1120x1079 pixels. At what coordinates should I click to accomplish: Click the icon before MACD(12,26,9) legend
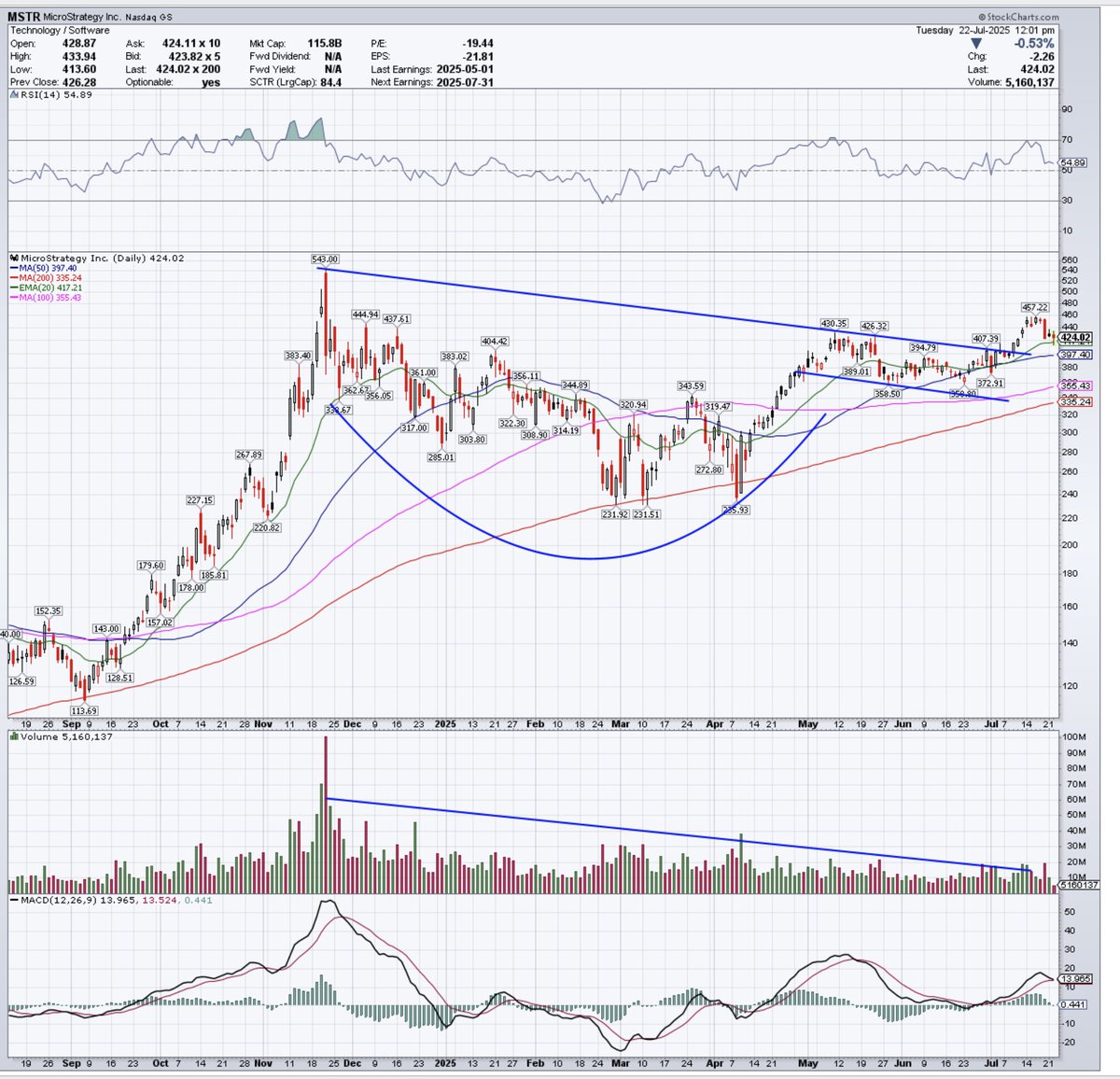13,899
